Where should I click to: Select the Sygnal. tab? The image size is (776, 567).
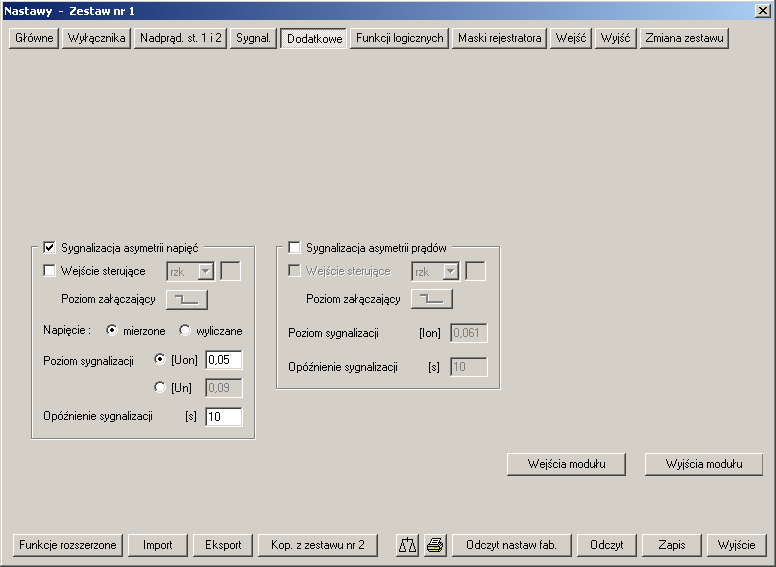pos(253,38)
